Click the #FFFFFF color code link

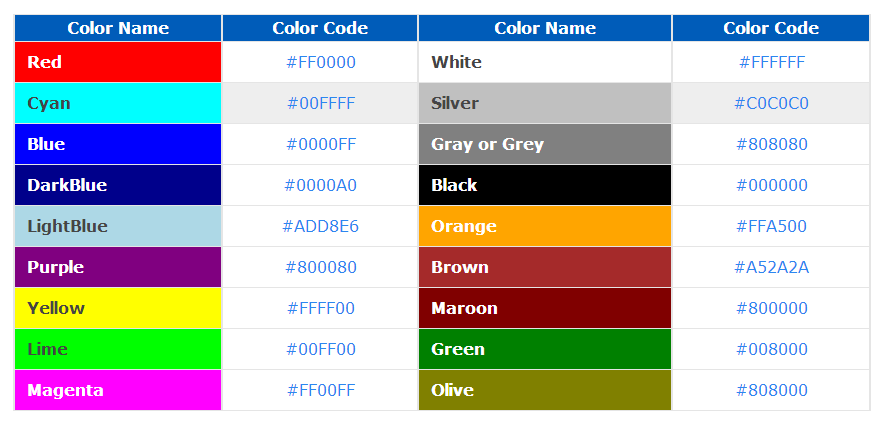(x=771, y=62)
